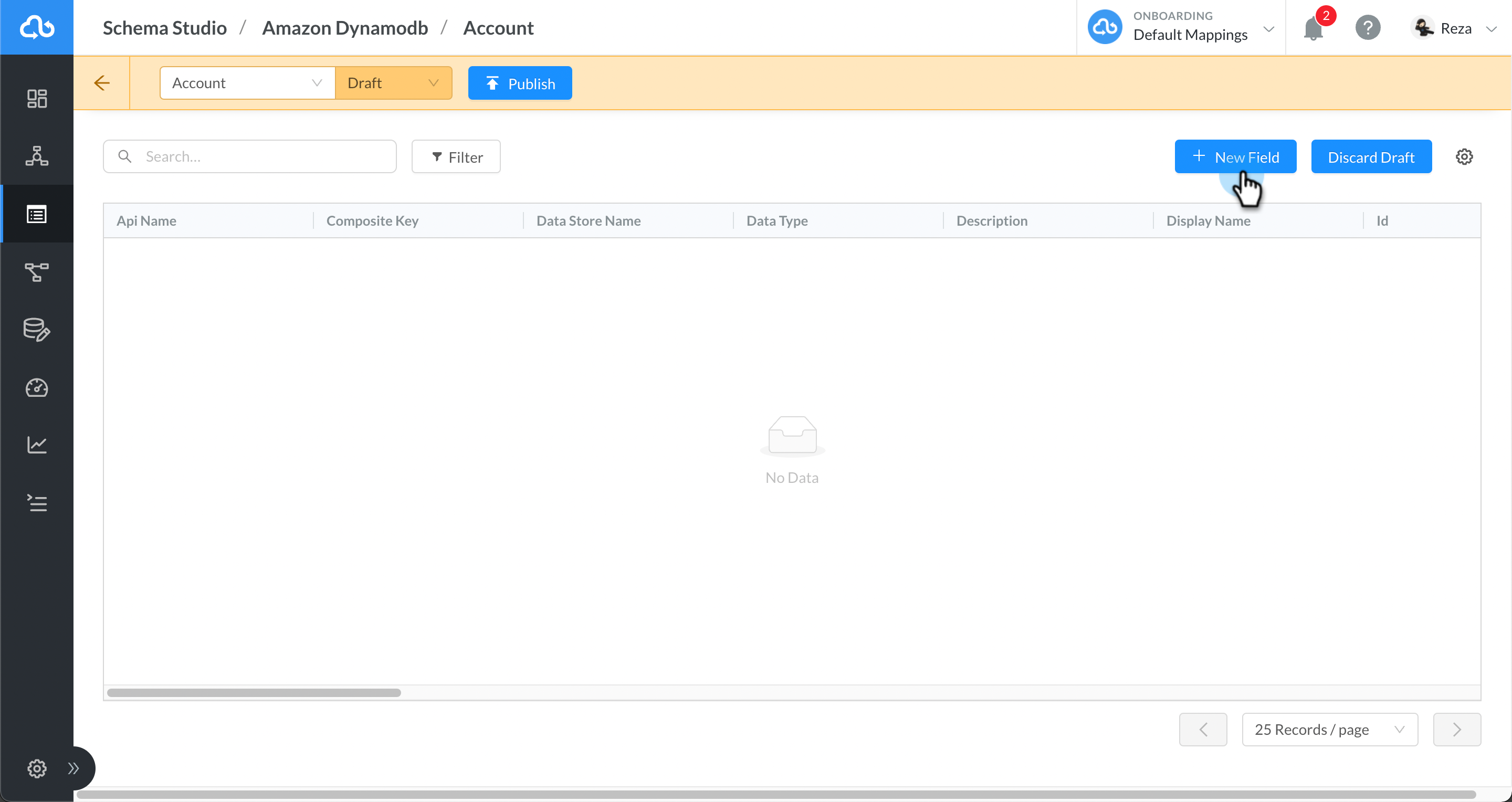Open the speedometer gauge icon in sidebar

point(37,388)
